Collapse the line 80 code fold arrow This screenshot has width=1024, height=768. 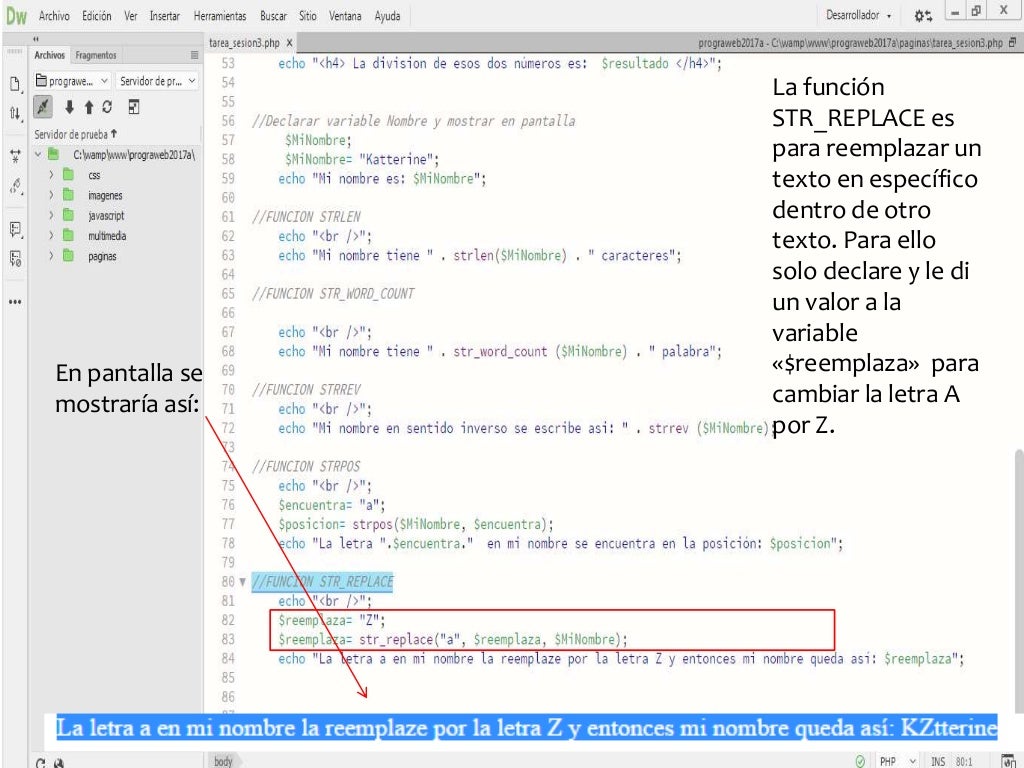243,582
